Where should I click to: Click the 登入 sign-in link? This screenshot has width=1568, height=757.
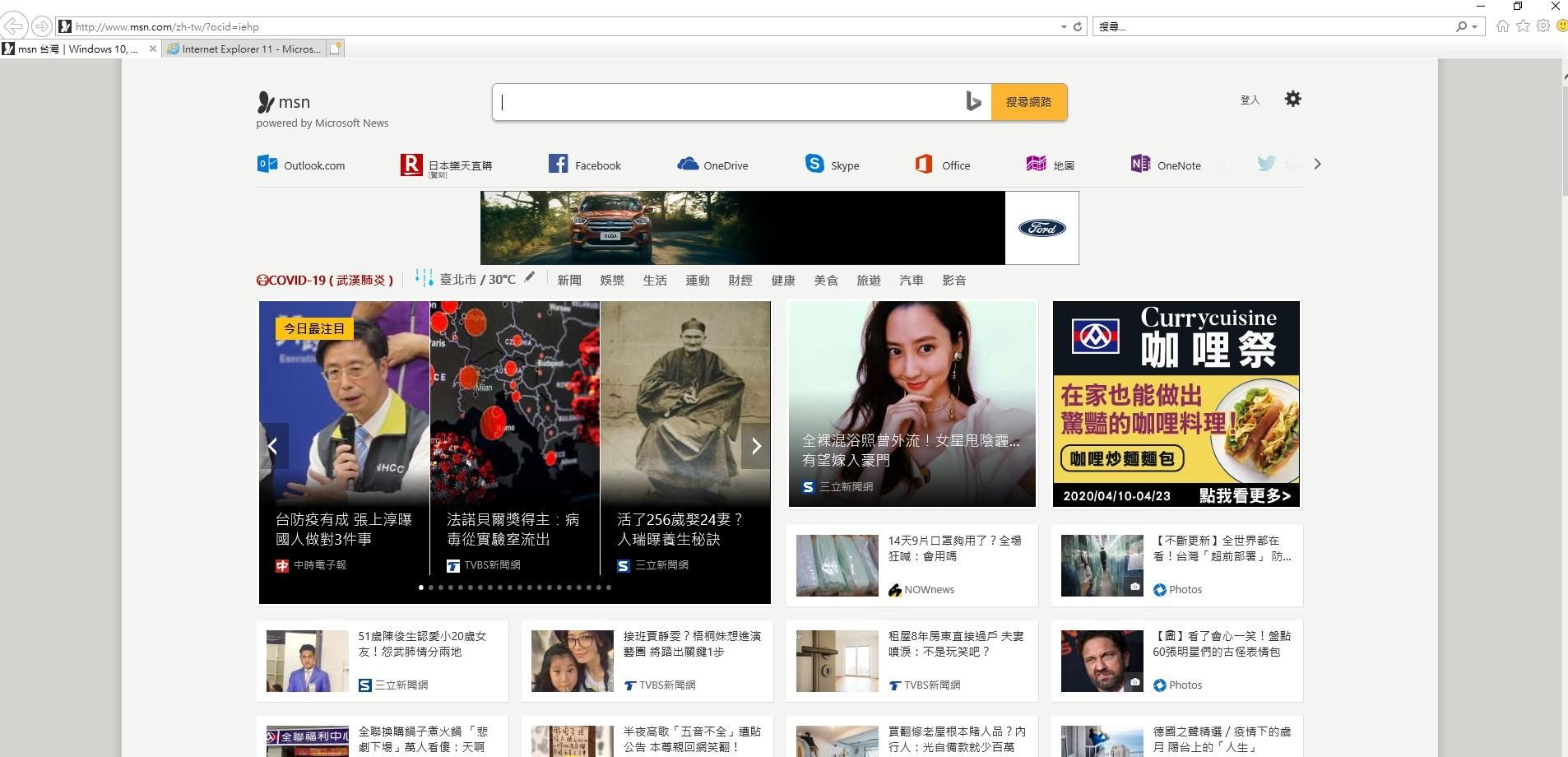click(x=1250, y=100)
